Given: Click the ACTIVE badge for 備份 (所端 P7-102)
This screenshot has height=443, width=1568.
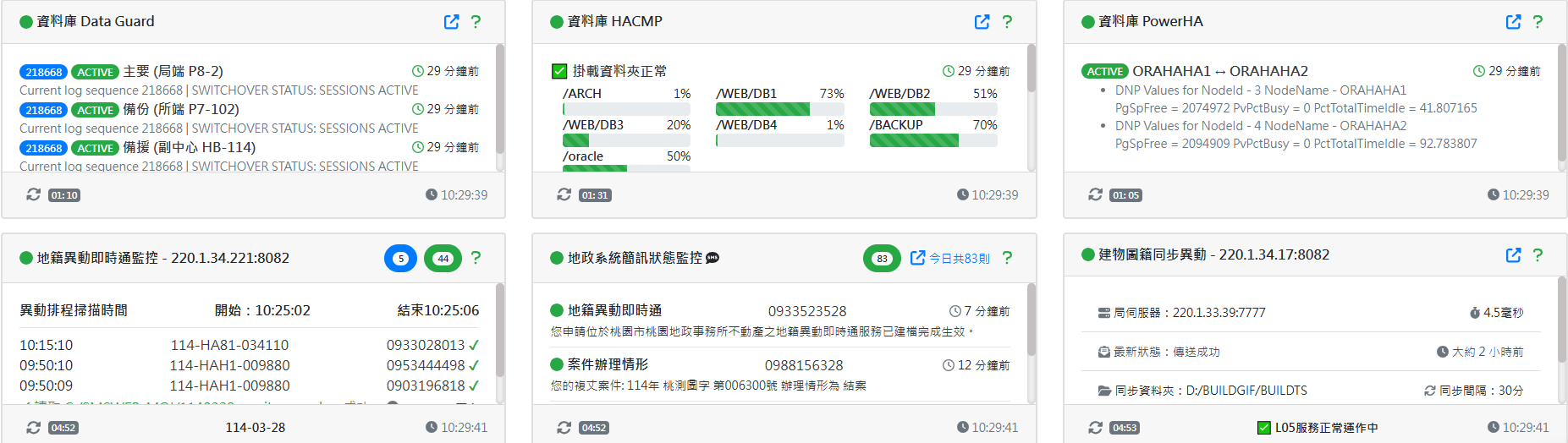Looking at the screenshot, I should point(96,110).
